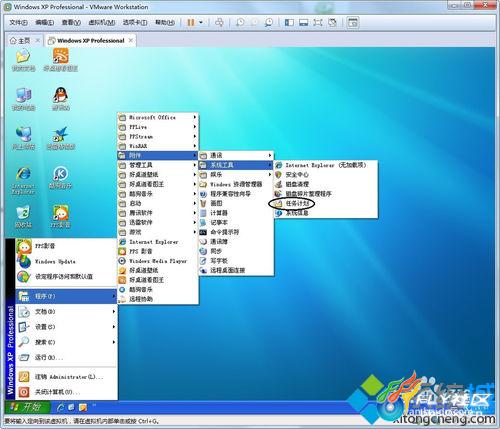
Task: Expand the 管理工具 submenu
Action: [158, 165]
